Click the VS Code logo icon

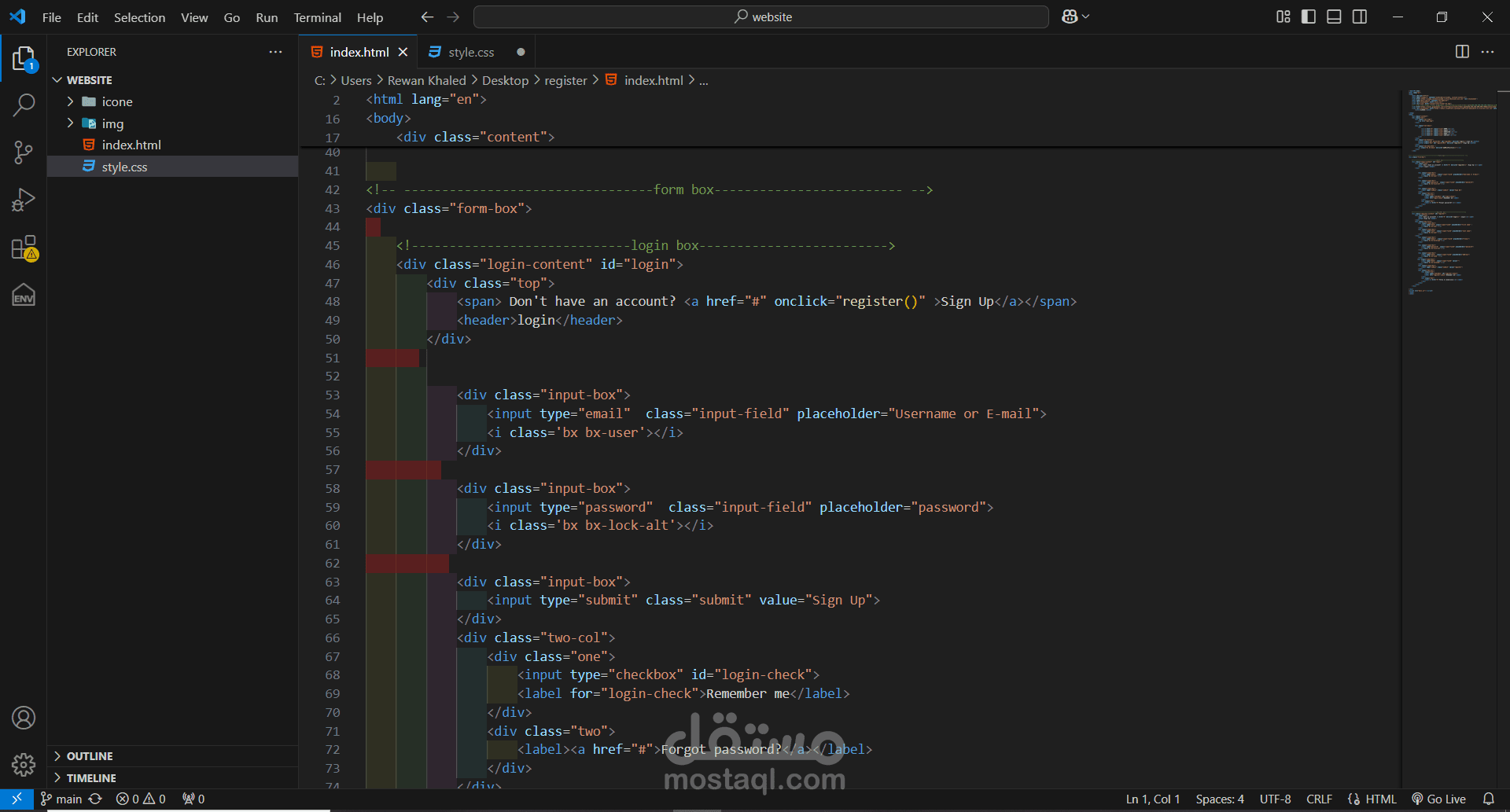(x=17, y=17)
